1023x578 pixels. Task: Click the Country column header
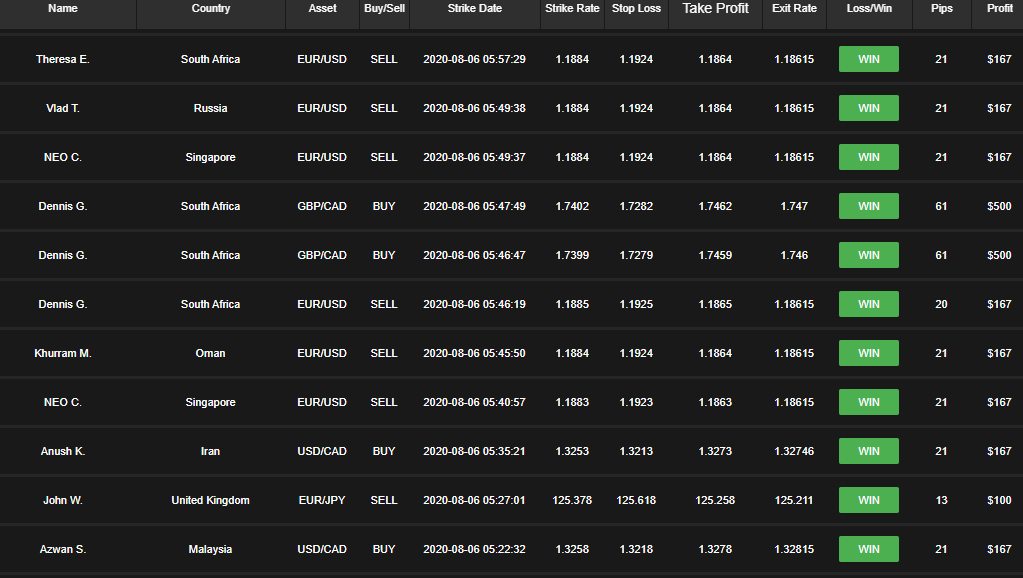(211, 8)
